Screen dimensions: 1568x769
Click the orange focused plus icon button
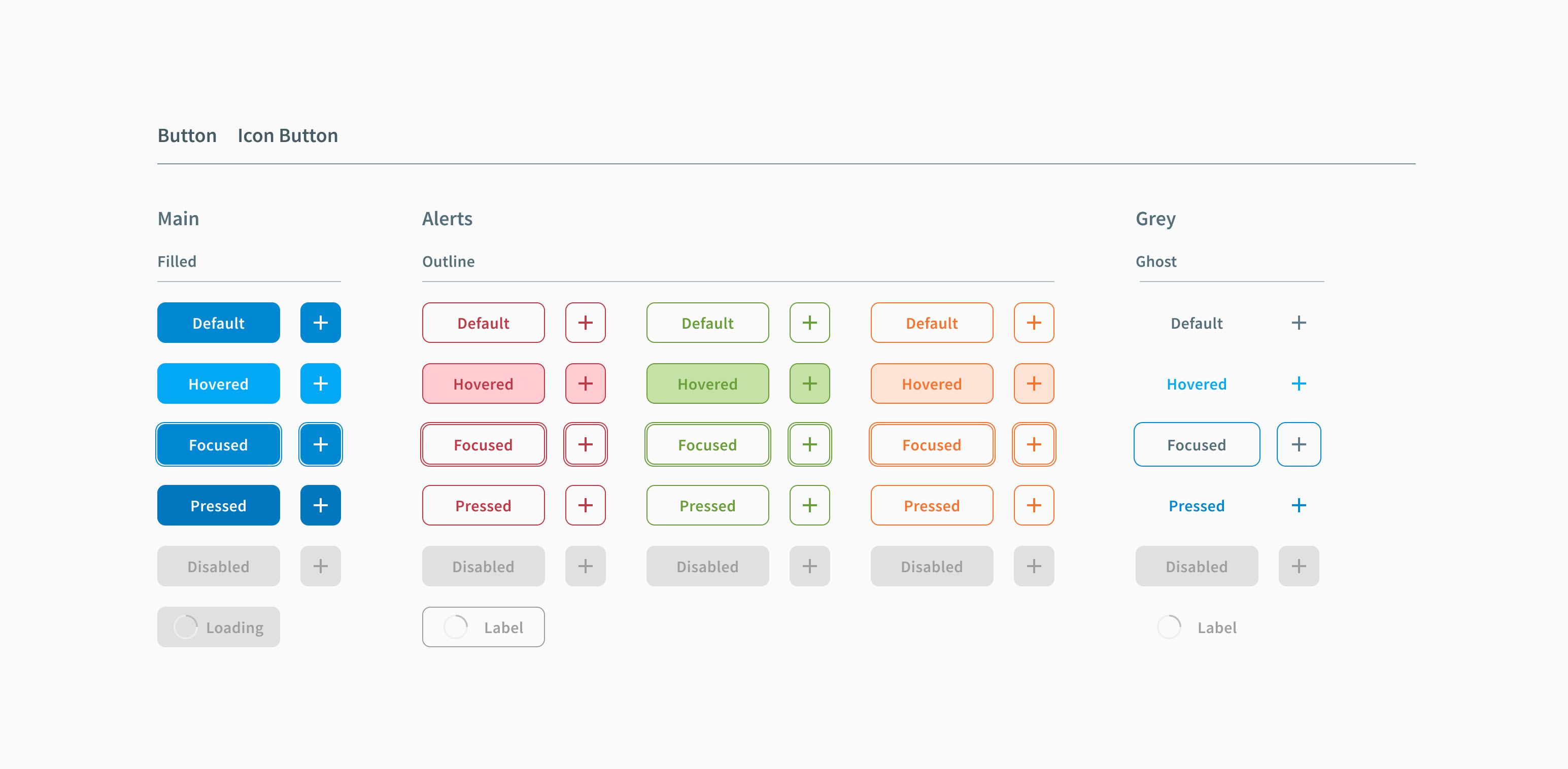pyautogui.click(x=1034, y=444)
